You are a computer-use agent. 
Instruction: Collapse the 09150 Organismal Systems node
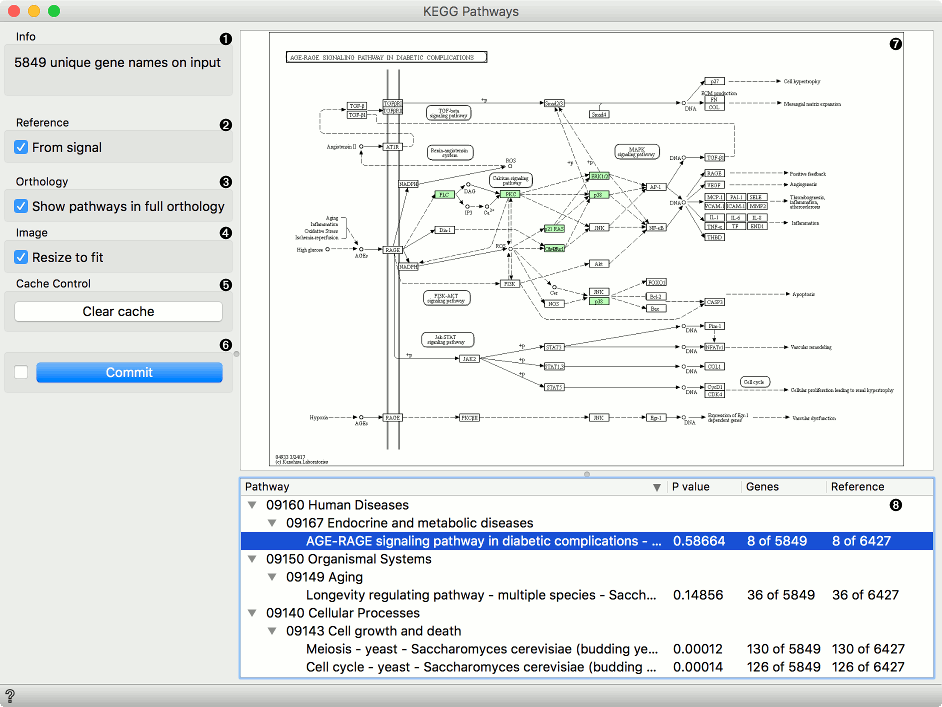point(252,559)
